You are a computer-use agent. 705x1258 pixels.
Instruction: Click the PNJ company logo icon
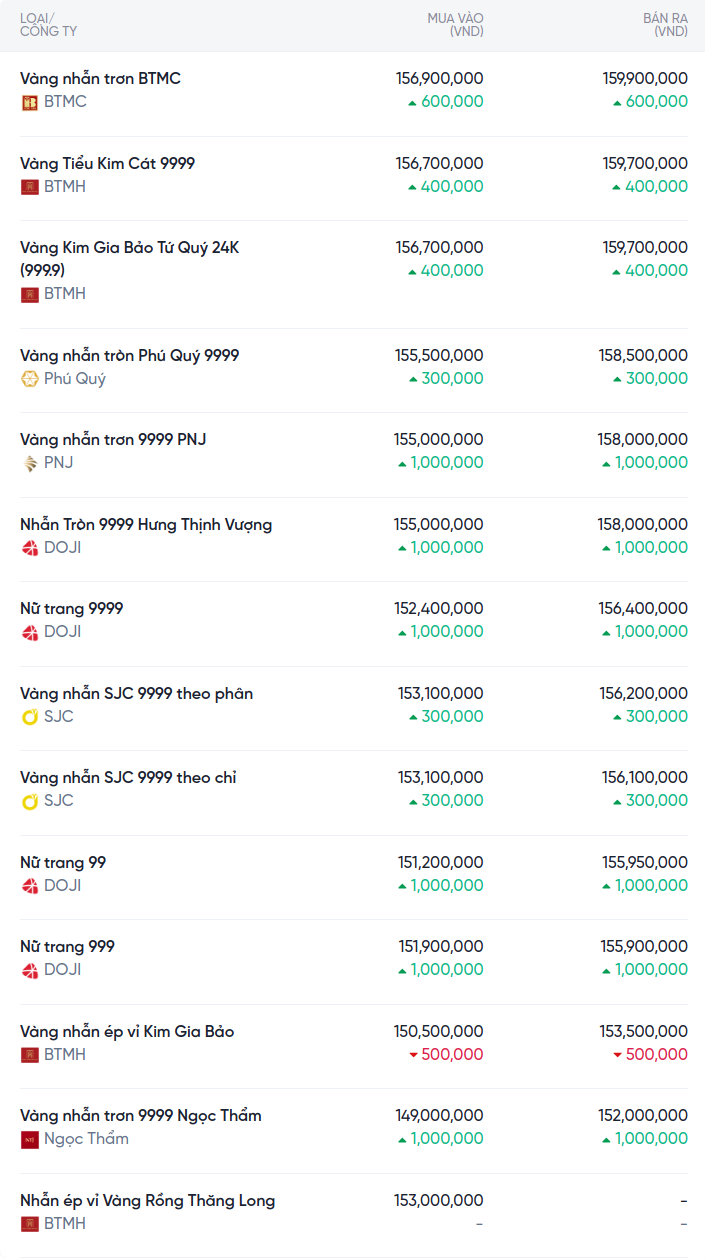[30, 463]
